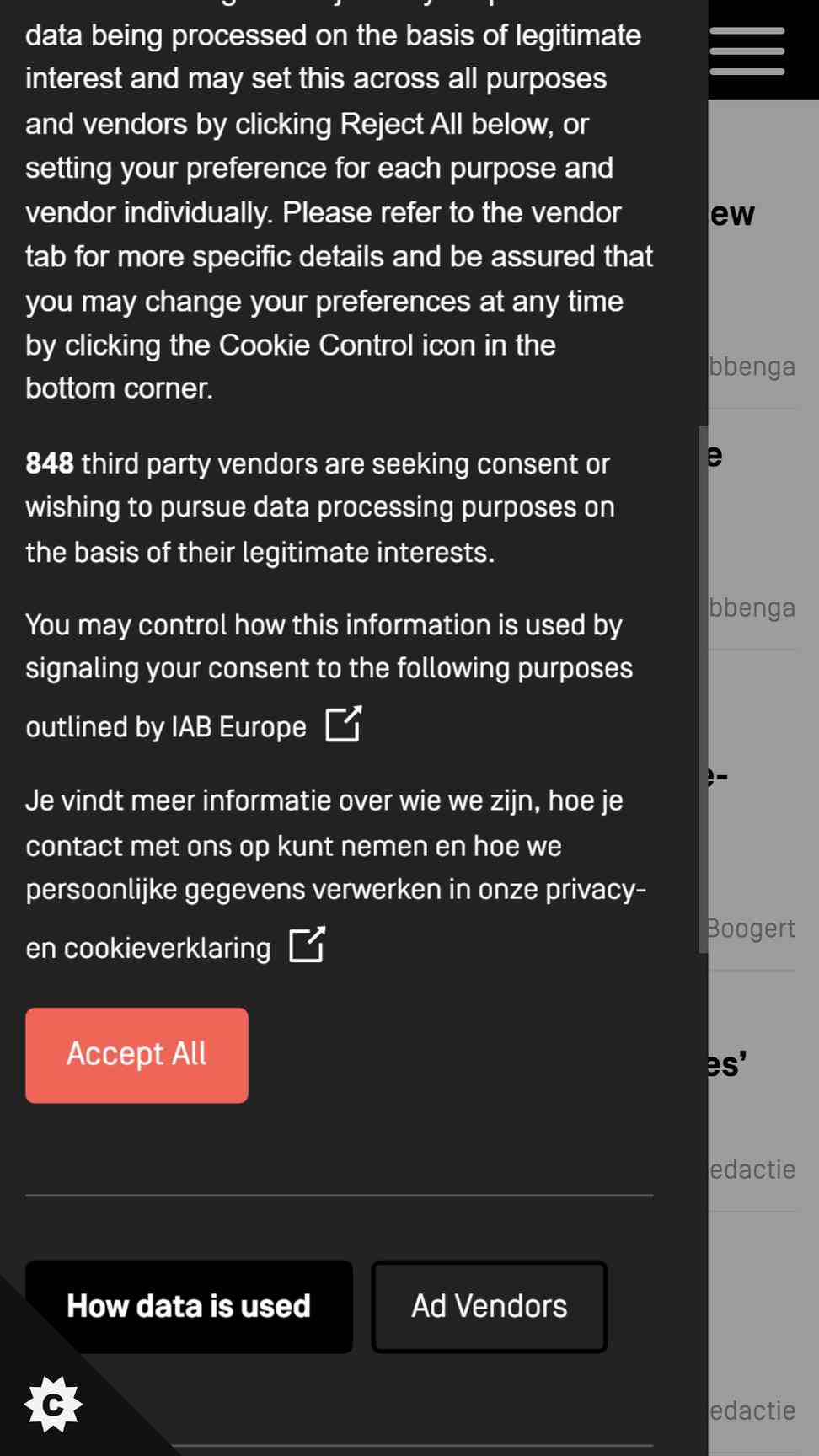Open the external link icon beside IAB Europe

click(x=344, y=724)
